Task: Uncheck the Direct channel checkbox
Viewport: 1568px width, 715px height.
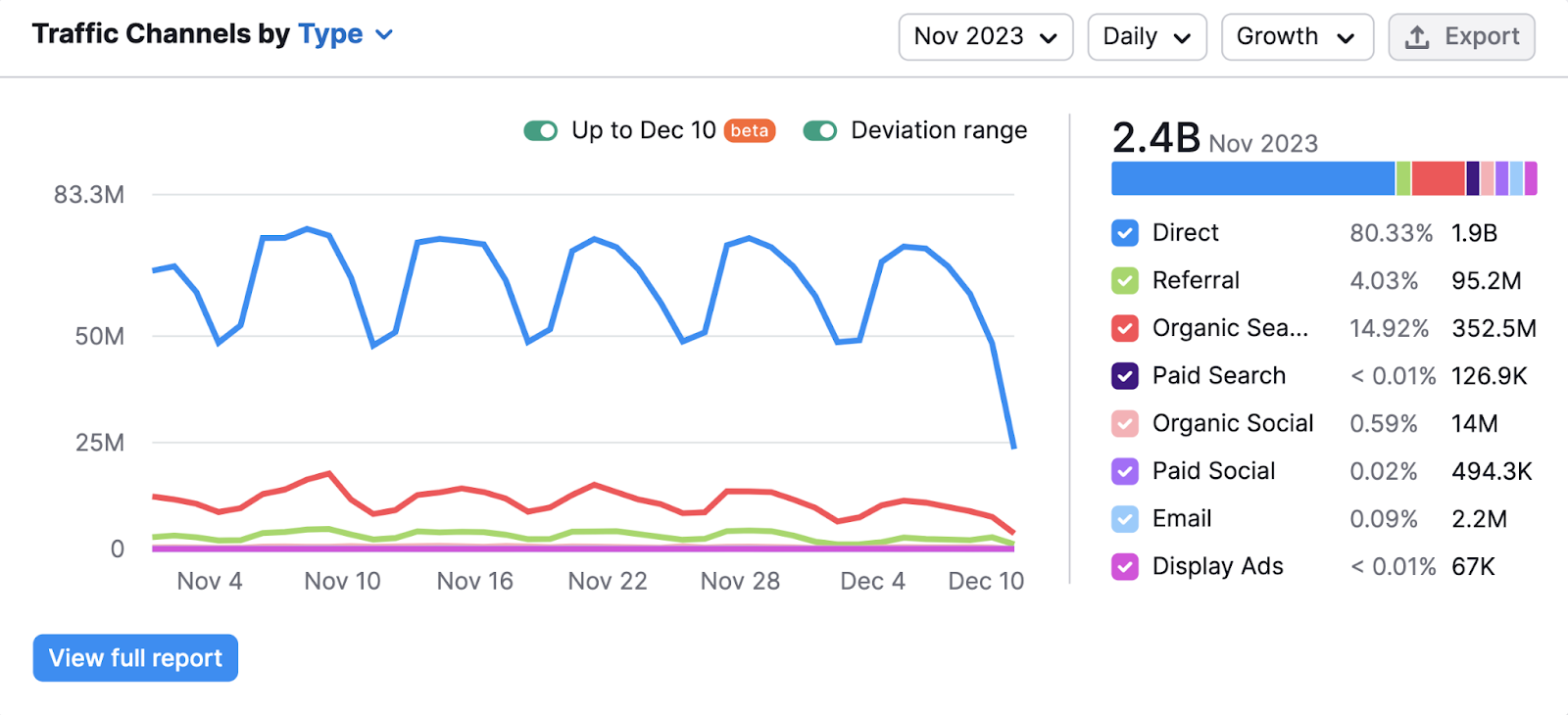Action: pos(1125,233)
